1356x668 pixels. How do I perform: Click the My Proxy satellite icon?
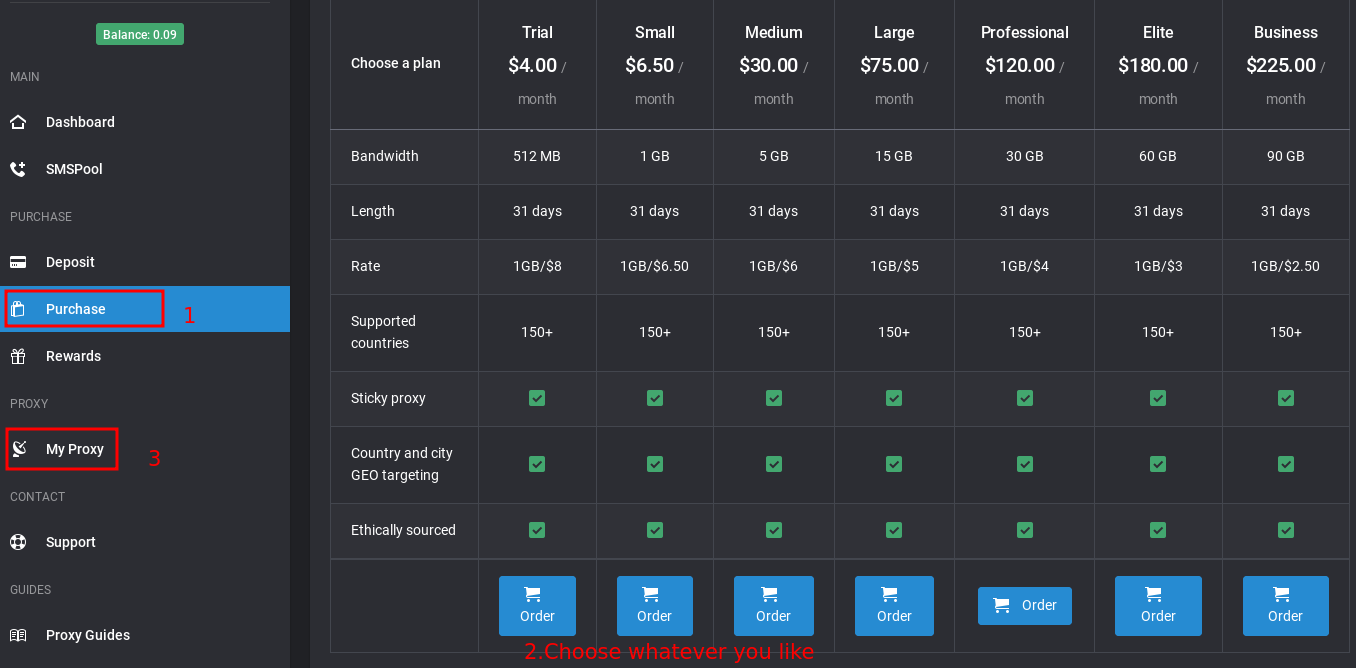pyautogui.click(x=18, y=449)
